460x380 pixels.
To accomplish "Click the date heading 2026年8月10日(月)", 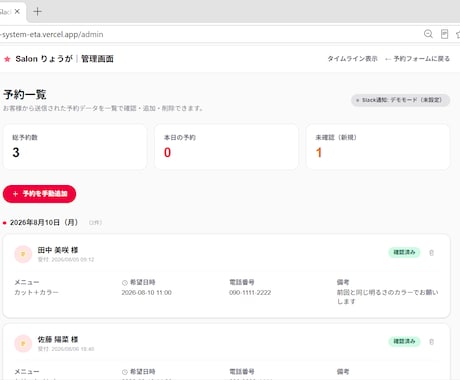I will coord(44,222).
